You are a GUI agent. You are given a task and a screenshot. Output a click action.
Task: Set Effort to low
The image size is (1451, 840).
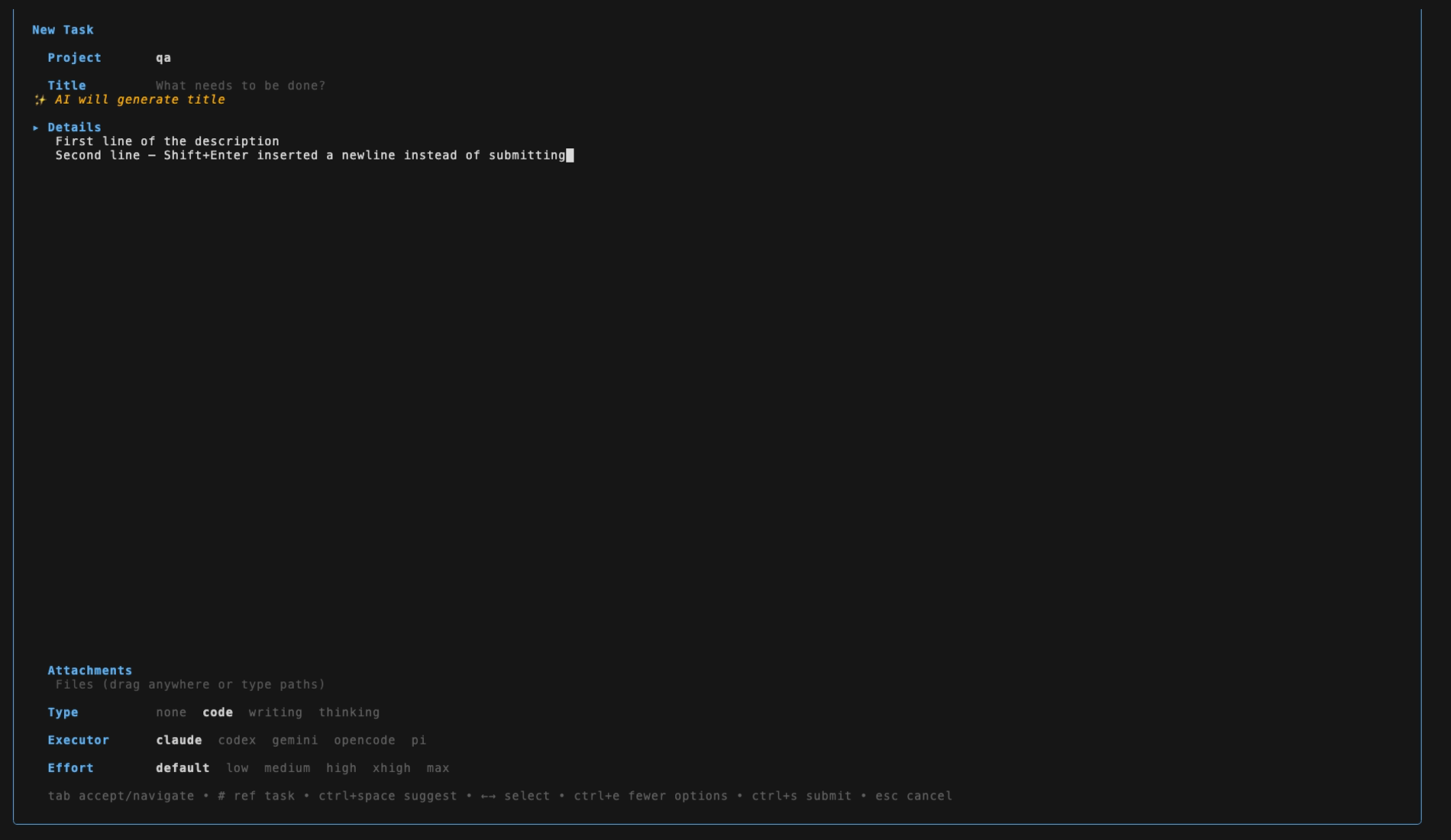click(237, 768)
